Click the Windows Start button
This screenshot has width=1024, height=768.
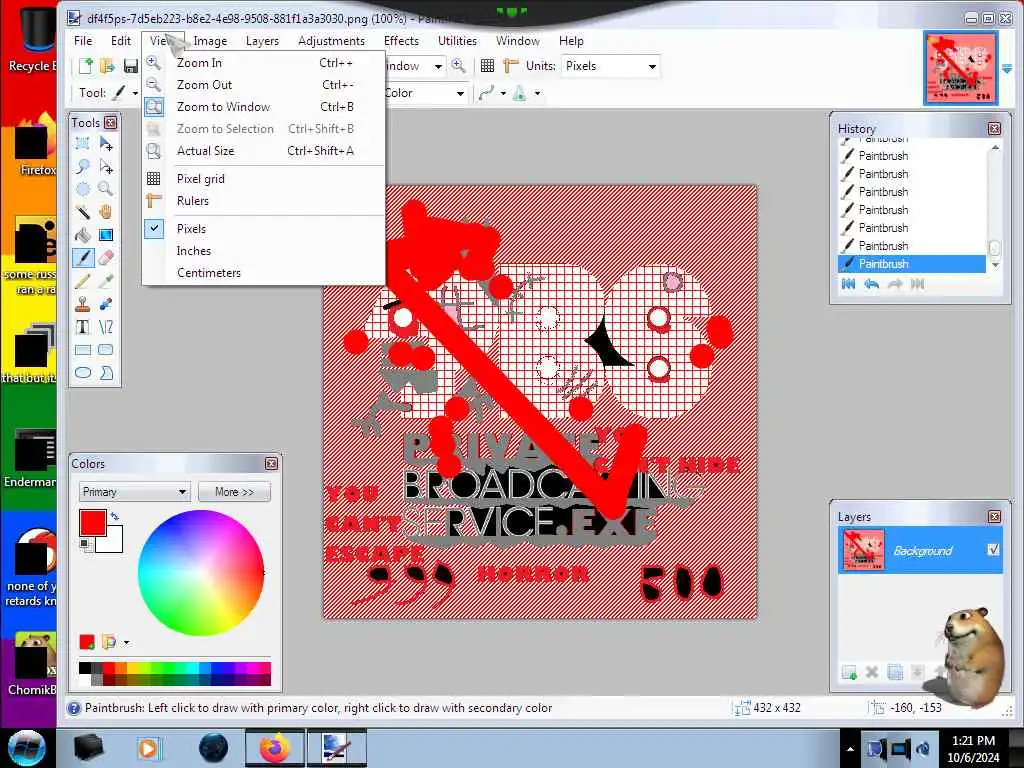26,748
